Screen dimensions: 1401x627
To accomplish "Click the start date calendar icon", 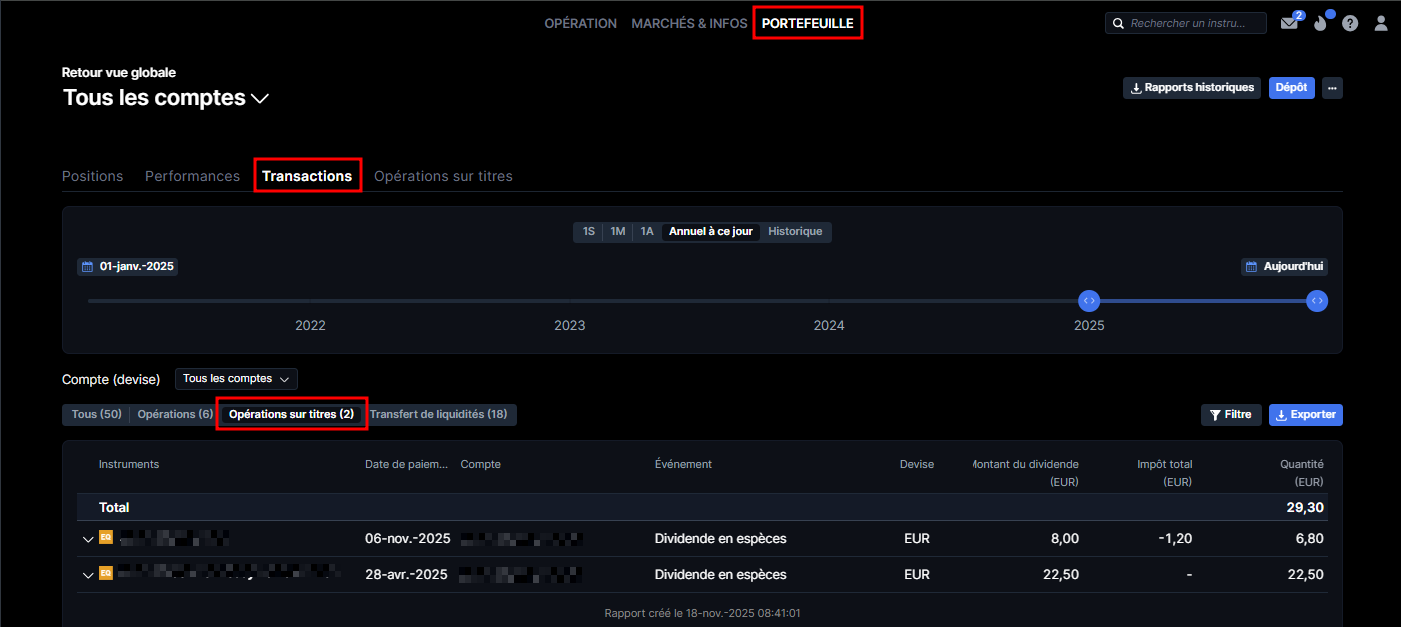I will 87,267.
